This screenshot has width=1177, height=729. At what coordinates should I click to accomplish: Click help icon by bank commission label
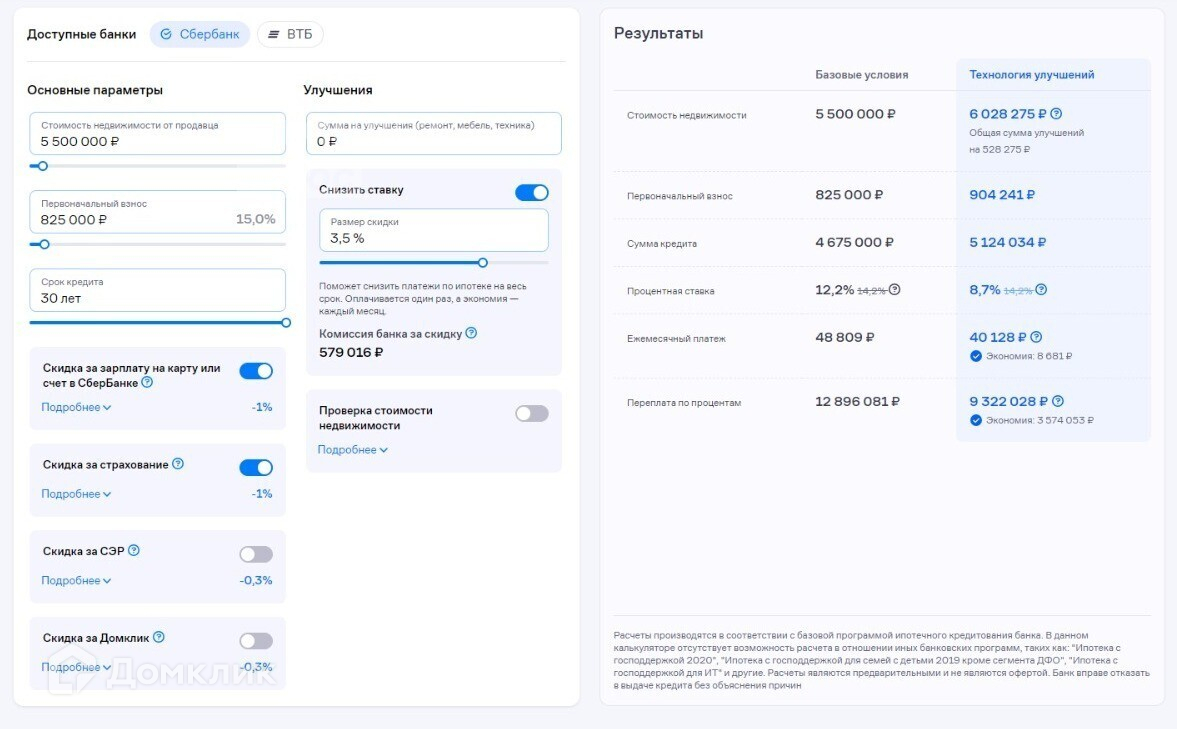(x=471, y=333)
